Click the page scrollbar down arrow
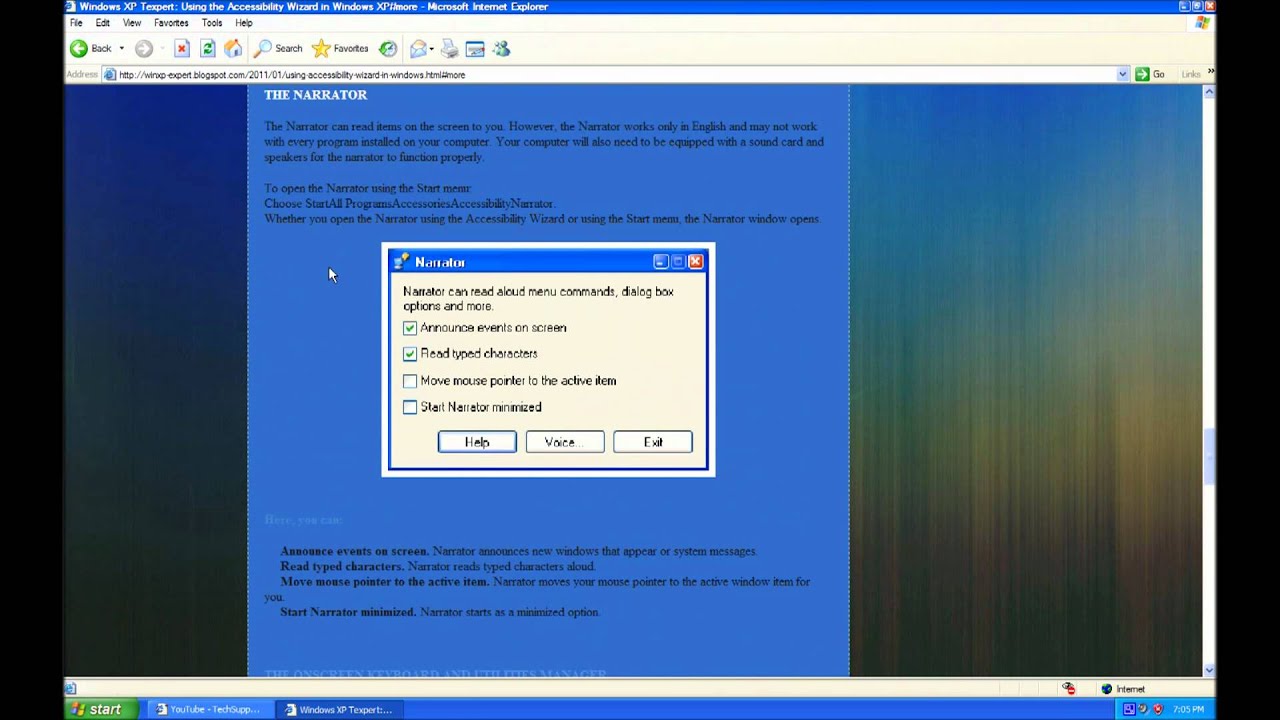 (x=1209, y=670)
